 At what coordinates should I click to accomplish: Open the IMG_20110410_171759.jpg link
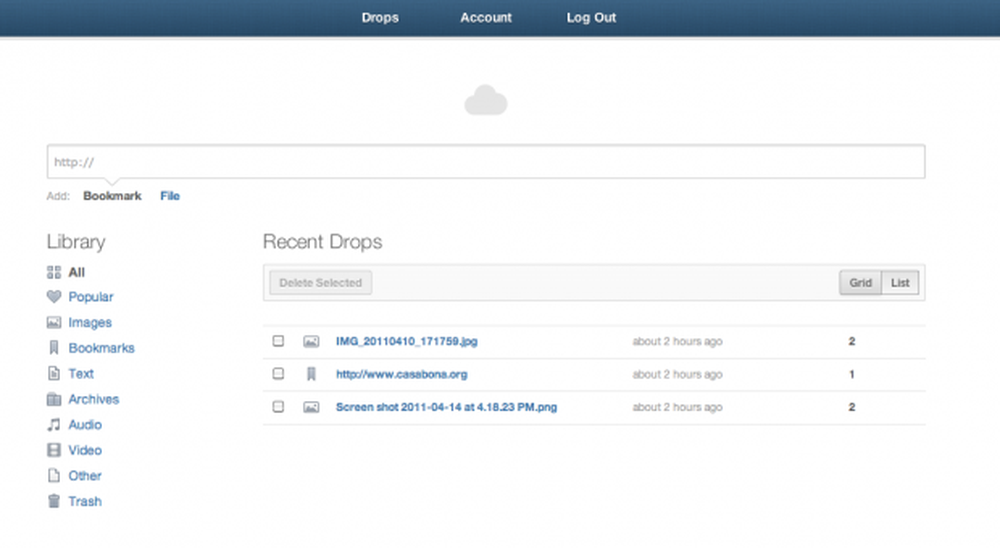coord(407,341)
